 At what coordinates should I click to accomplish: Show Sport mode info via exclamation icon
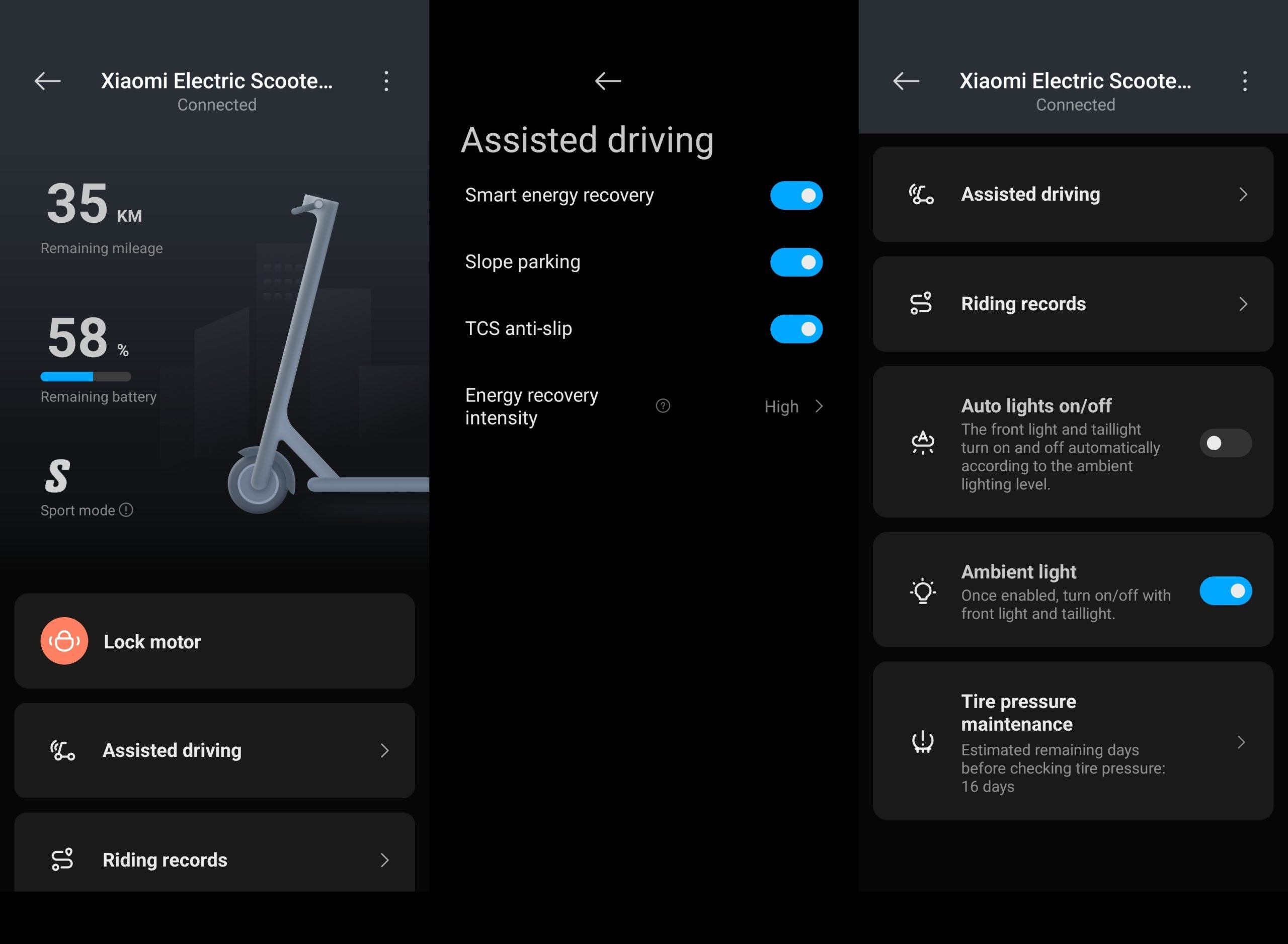tap(126, 509)
